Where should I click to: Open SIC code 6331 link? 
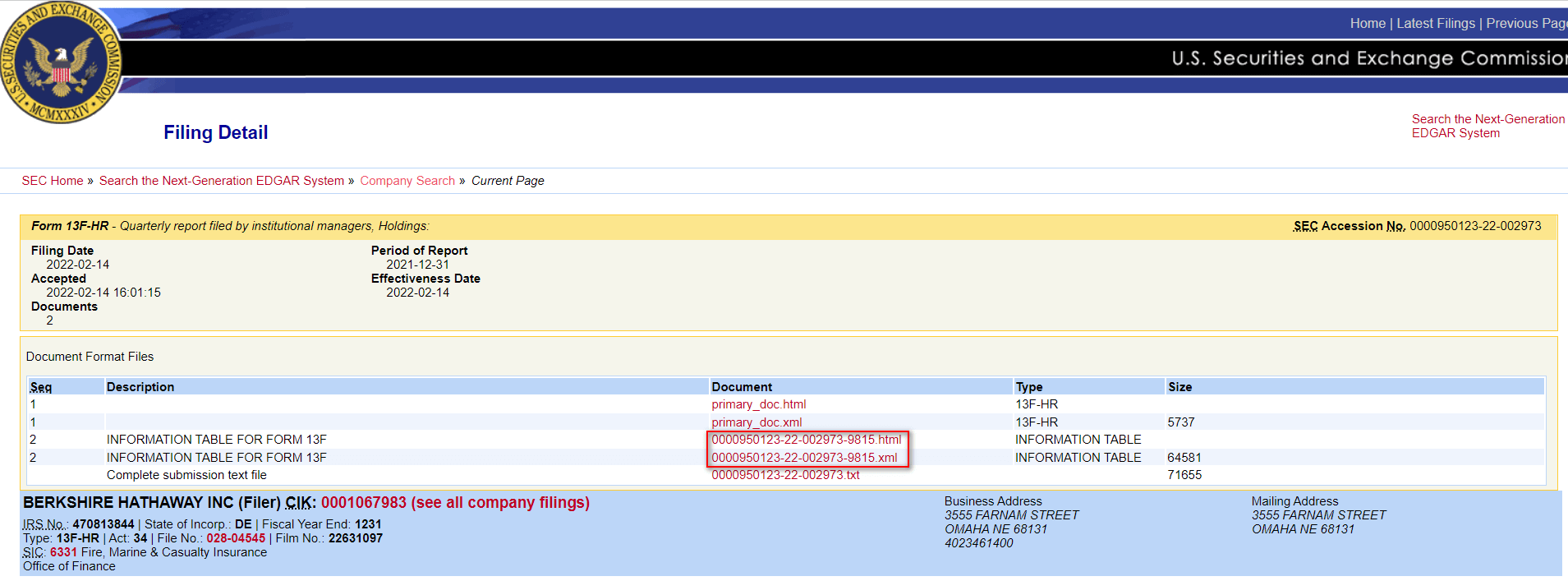pos(63,552)
